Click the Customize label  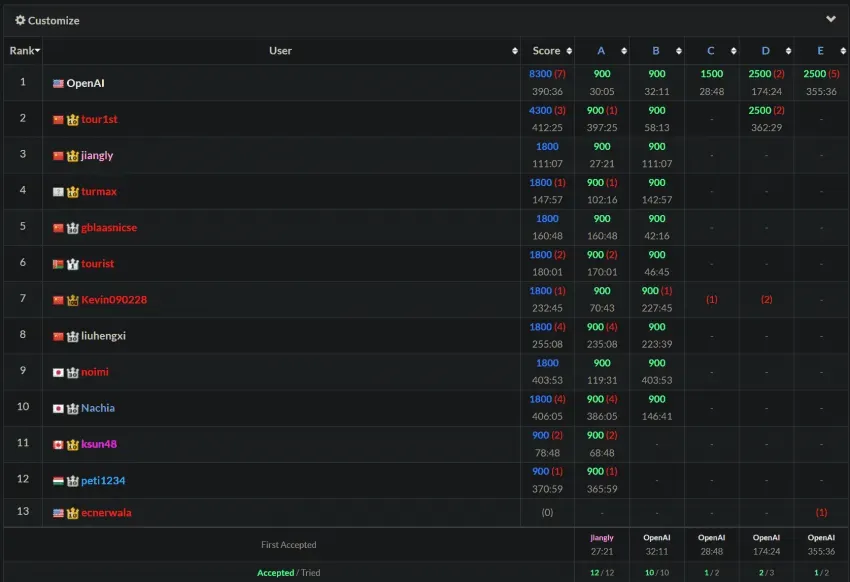point(53,21)
